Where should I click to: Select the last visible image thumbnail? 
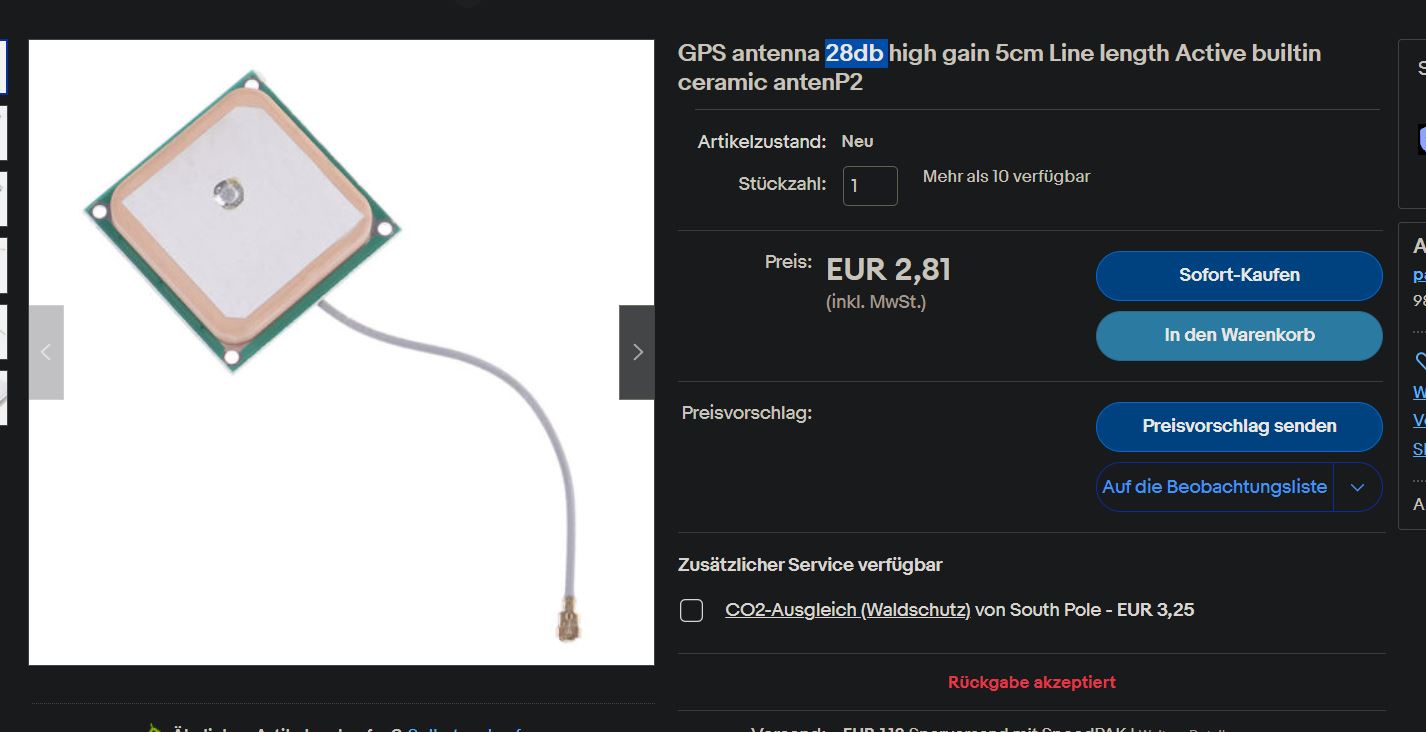(x=3, y=398)
